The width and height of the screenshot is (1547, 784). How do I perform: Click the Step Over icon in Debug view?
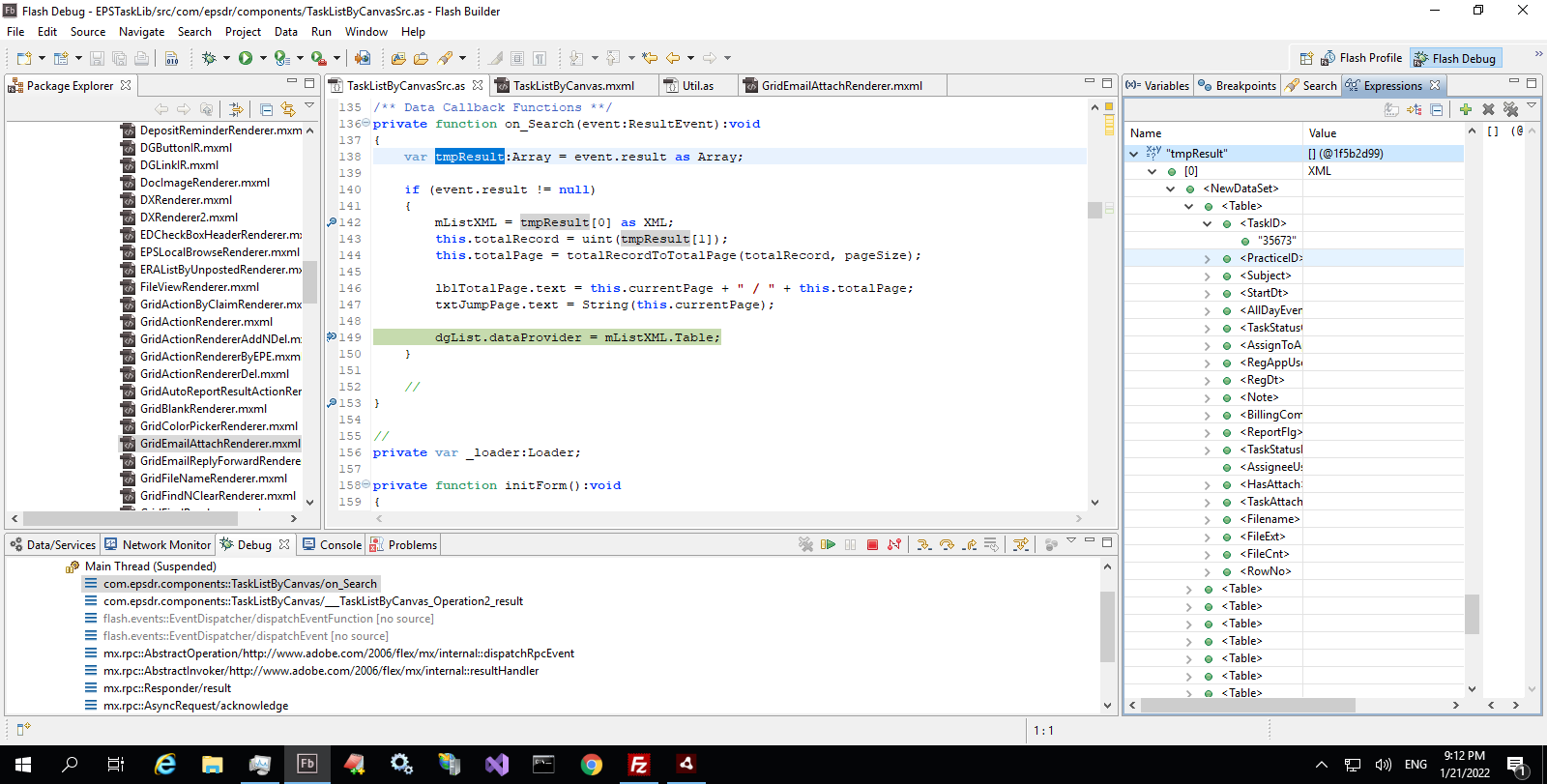click(947, 545)
